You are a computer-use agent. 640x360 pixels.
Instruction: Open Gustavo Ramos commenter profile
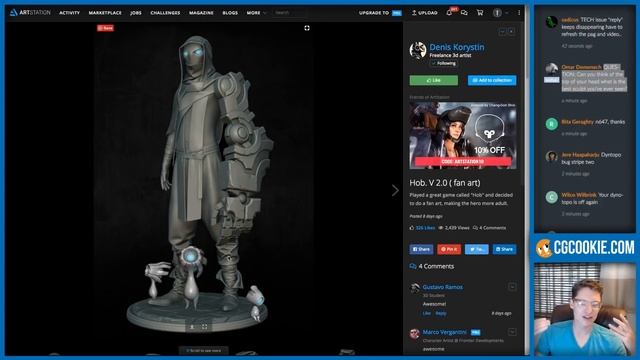[x=442, y=287]
